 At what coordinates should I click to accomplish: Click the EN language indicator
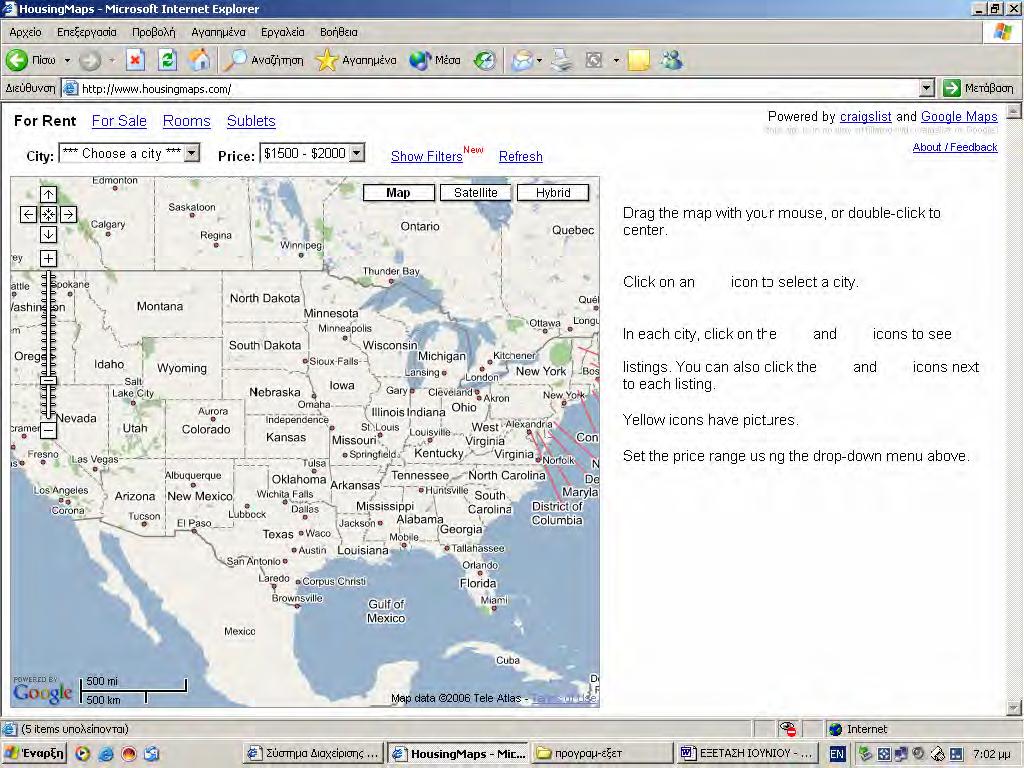837,754
